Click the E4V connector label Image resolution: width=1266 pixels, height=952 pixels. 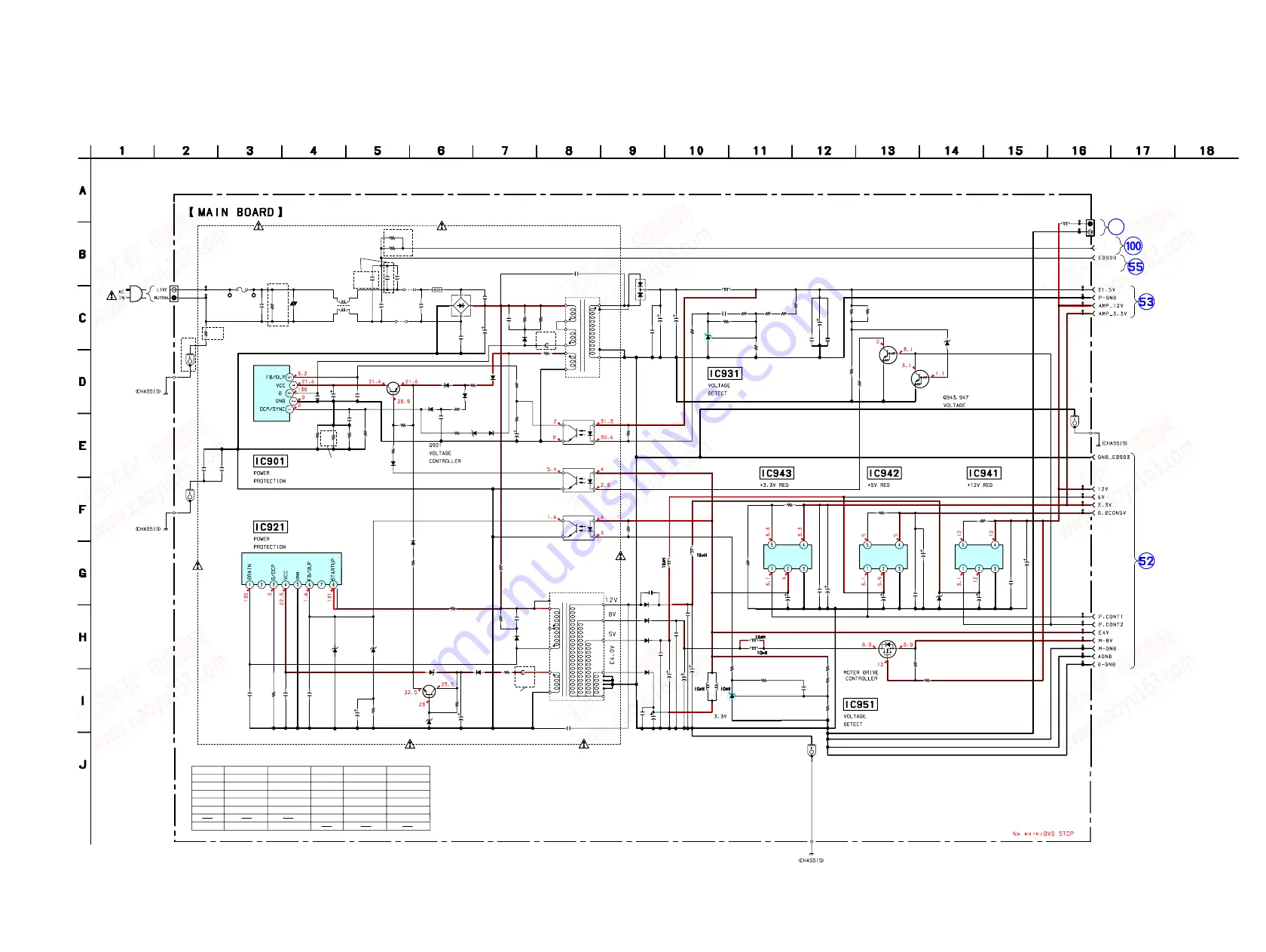[x=1103, y=633]
